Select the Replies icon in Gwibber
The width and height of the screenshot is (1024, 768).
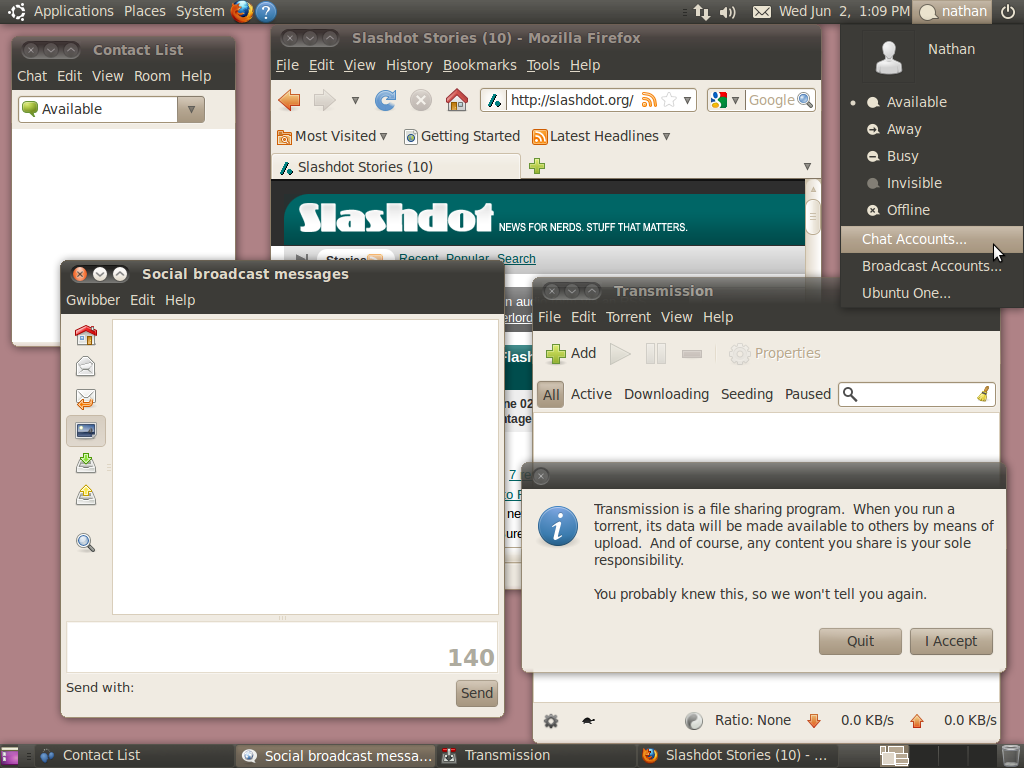85,398
